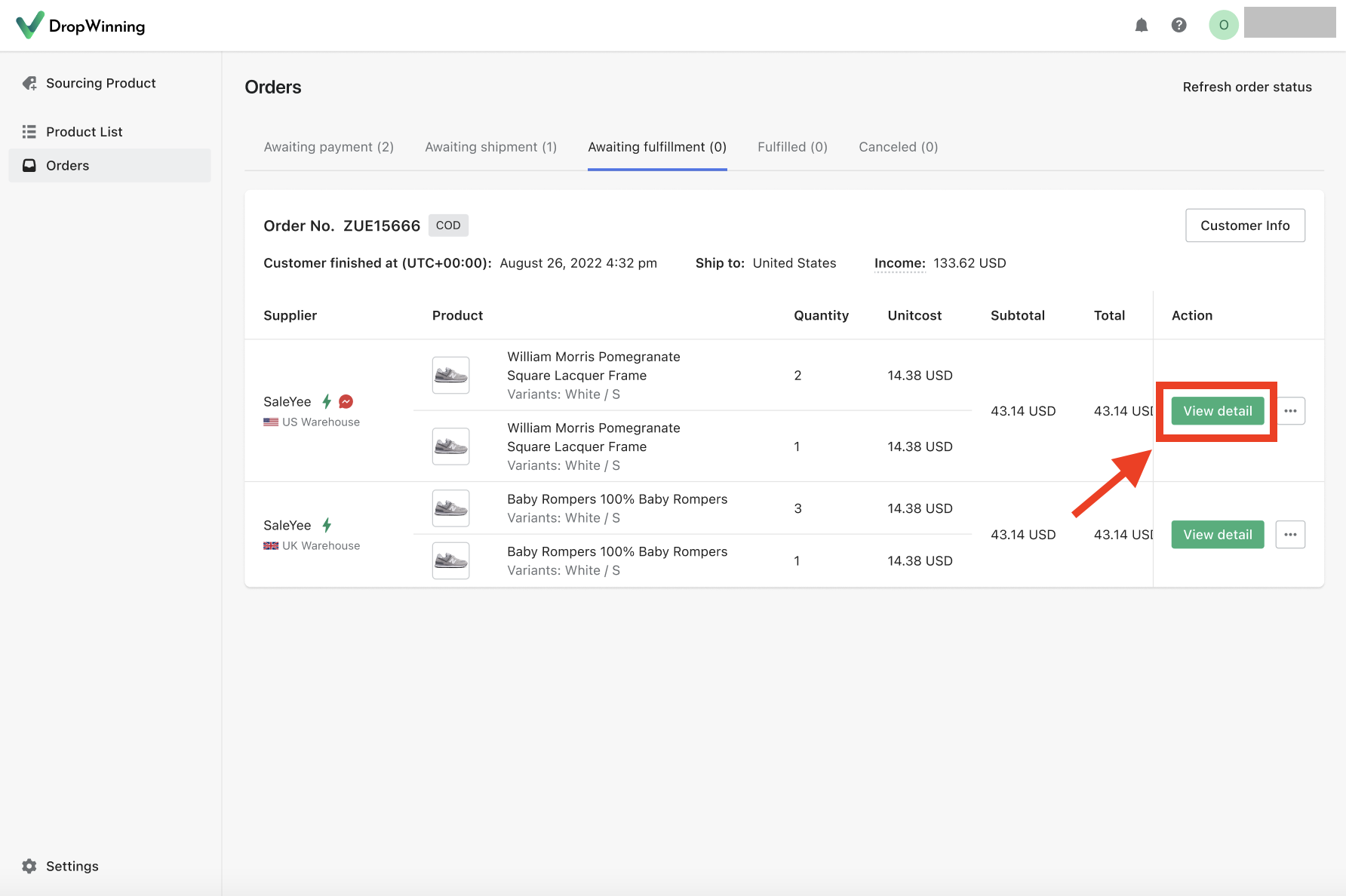Click the Unitcost column header

914,315
